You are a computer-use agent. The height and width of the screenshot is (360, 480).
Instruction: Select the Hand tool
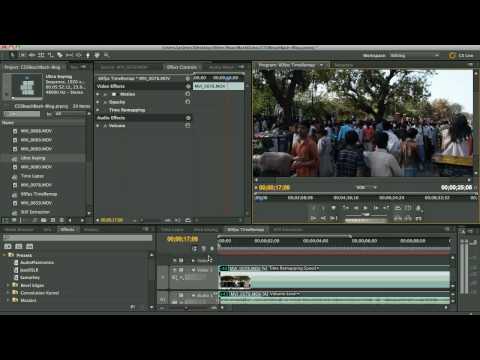(97, 55)
